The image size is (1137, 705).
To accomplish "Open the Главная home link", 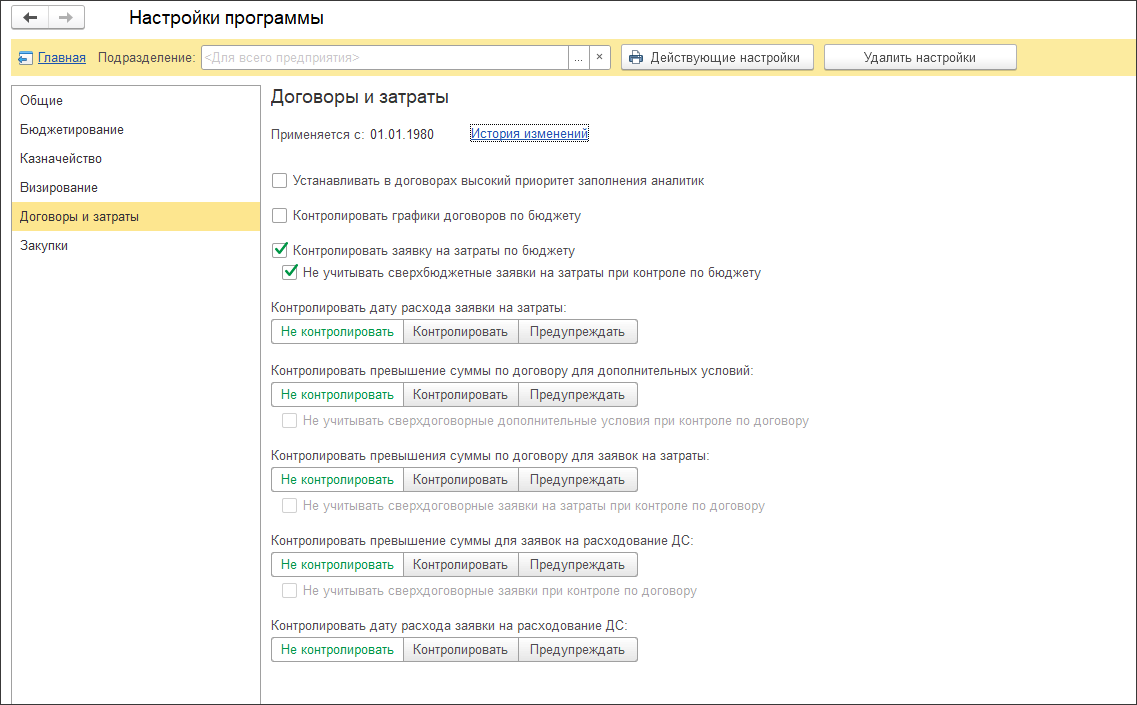I will pyautogui.click(x=61, y=58).
